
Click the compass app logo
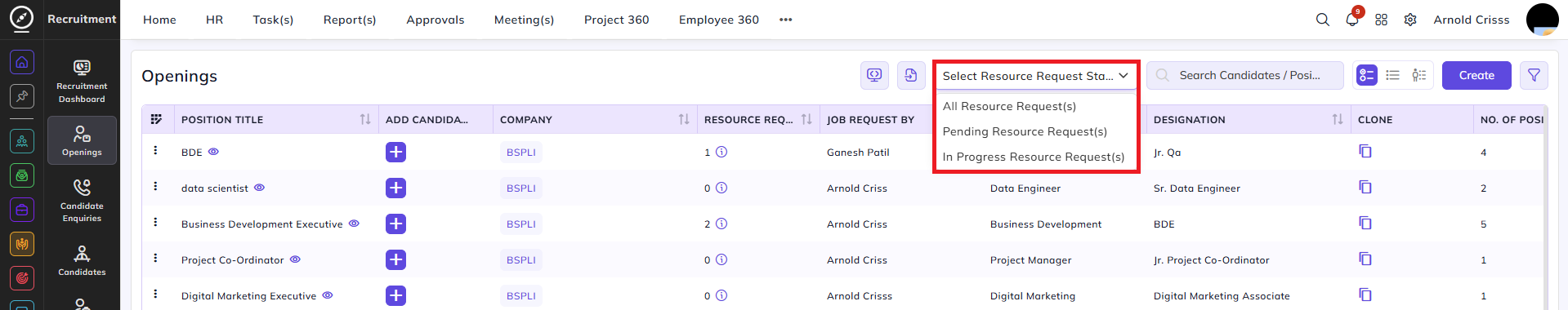tap(21, 18)
